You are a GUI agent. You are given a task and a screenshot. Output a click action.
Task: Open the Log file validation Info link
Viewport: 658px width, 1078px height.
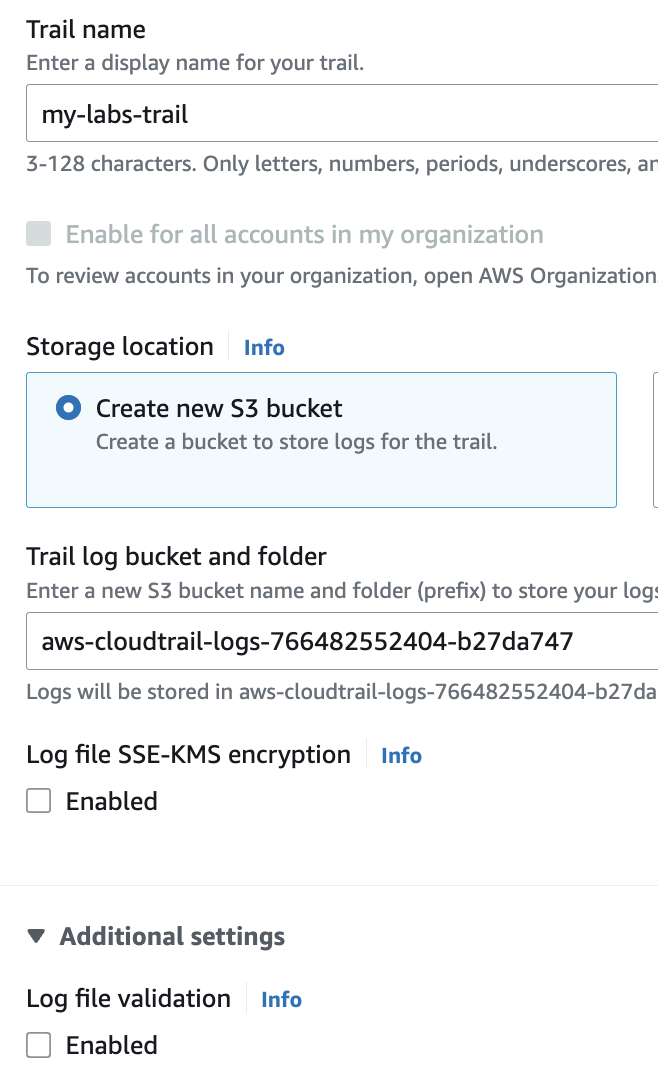point(281,1000)
